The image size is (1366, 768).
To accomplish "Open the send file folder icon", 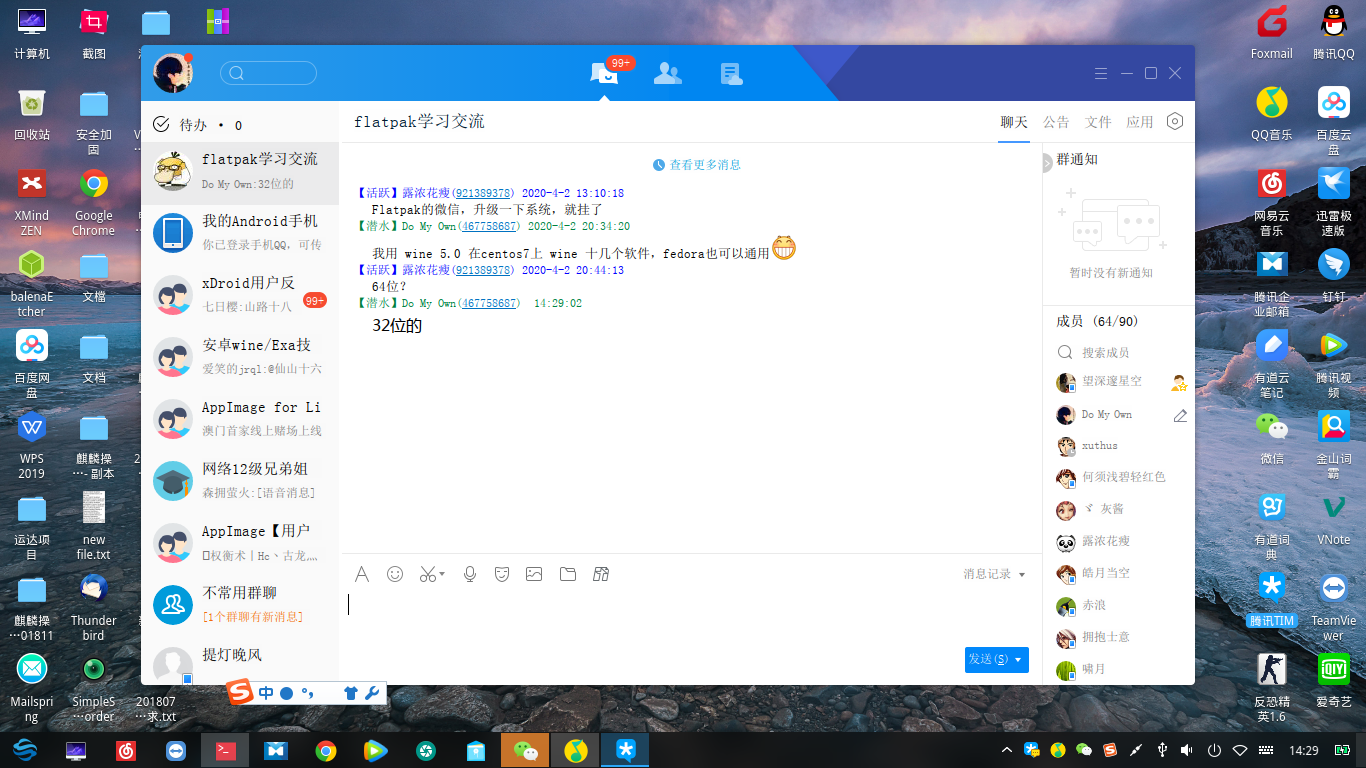I will [x=568, y=574].
